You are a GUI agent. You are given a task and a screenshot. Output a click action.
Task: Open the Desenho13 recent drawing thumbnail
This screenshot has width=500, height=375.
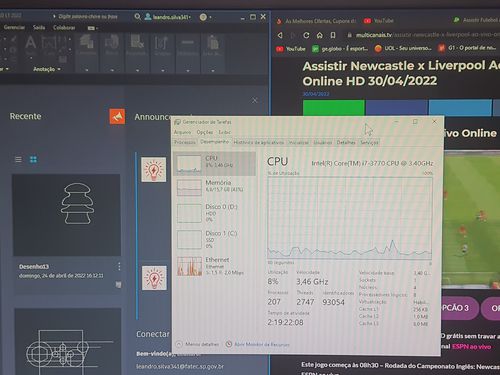coord(66,215)
